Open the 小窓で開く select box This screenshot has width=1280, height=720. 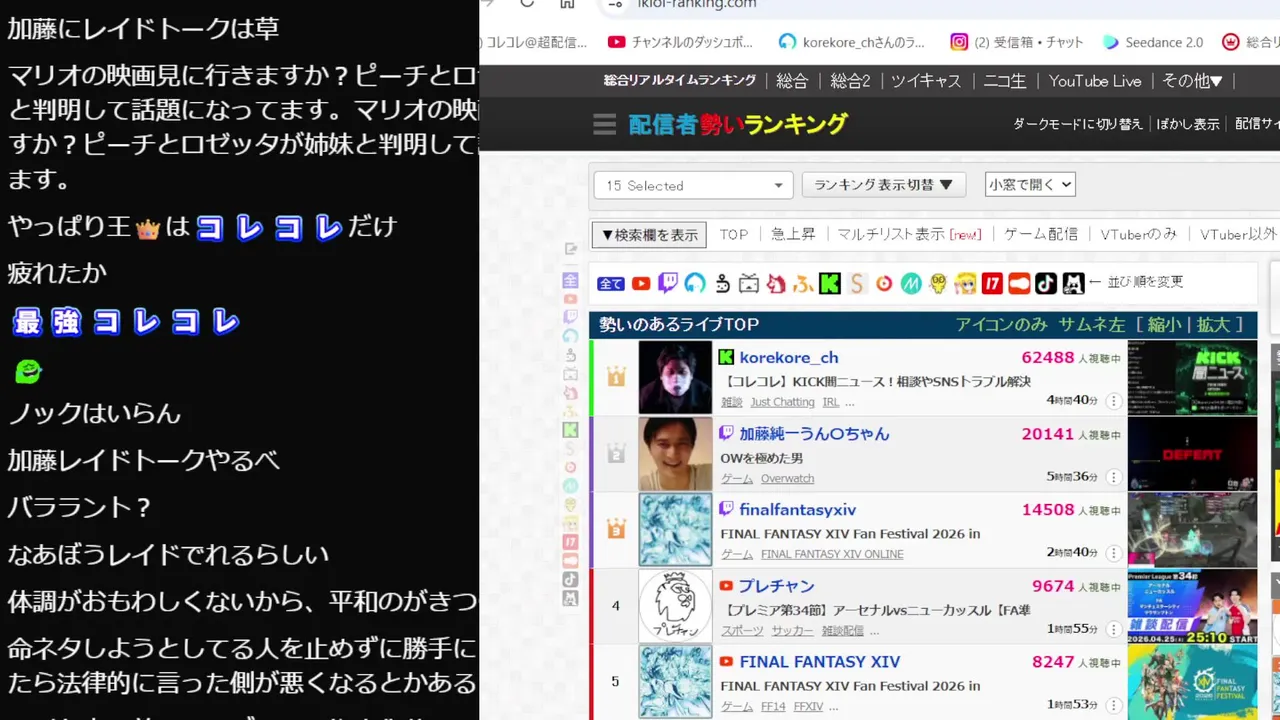click(x=1030, y=184)
